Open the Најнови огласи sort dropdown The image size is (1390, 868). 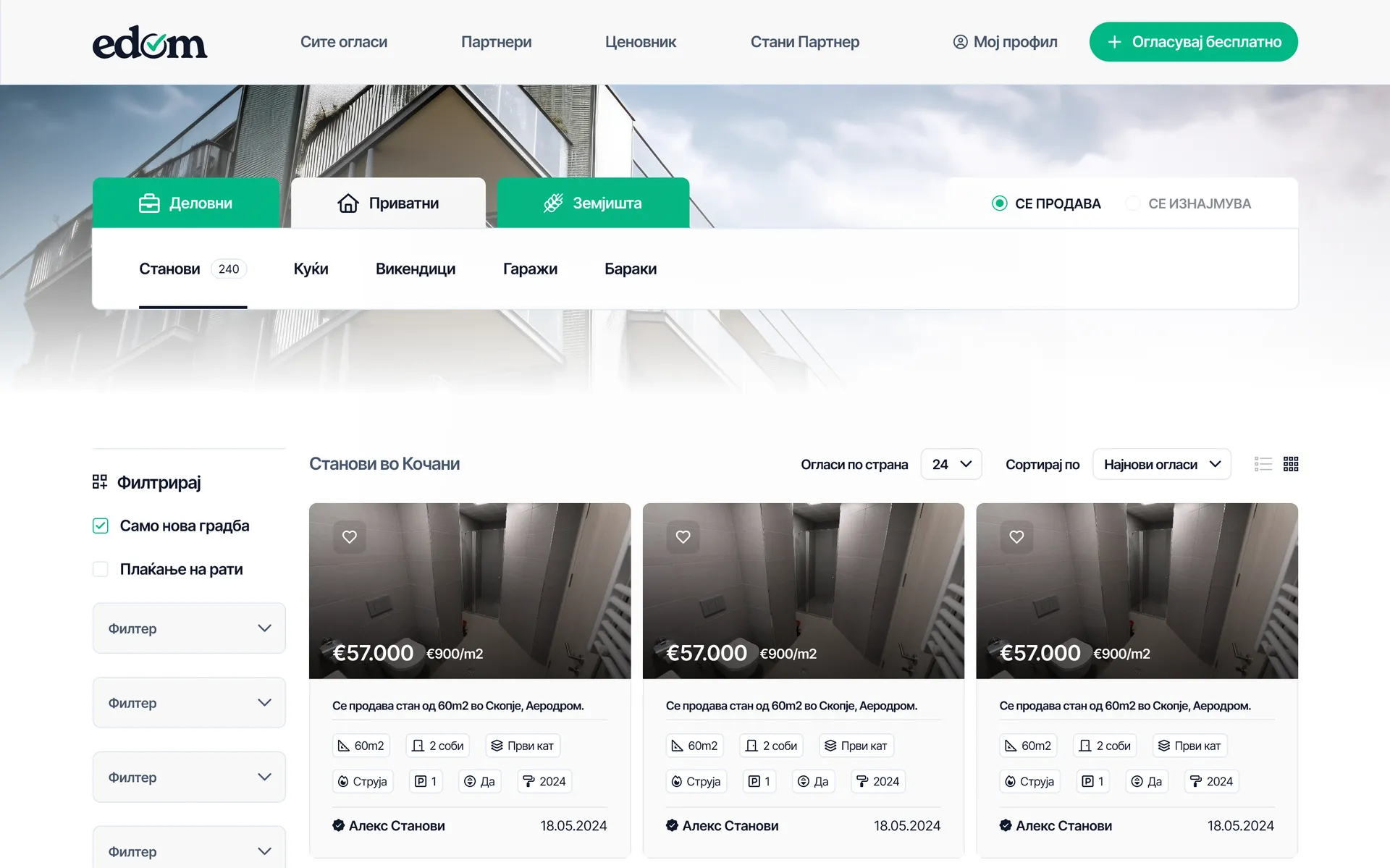1161,464
